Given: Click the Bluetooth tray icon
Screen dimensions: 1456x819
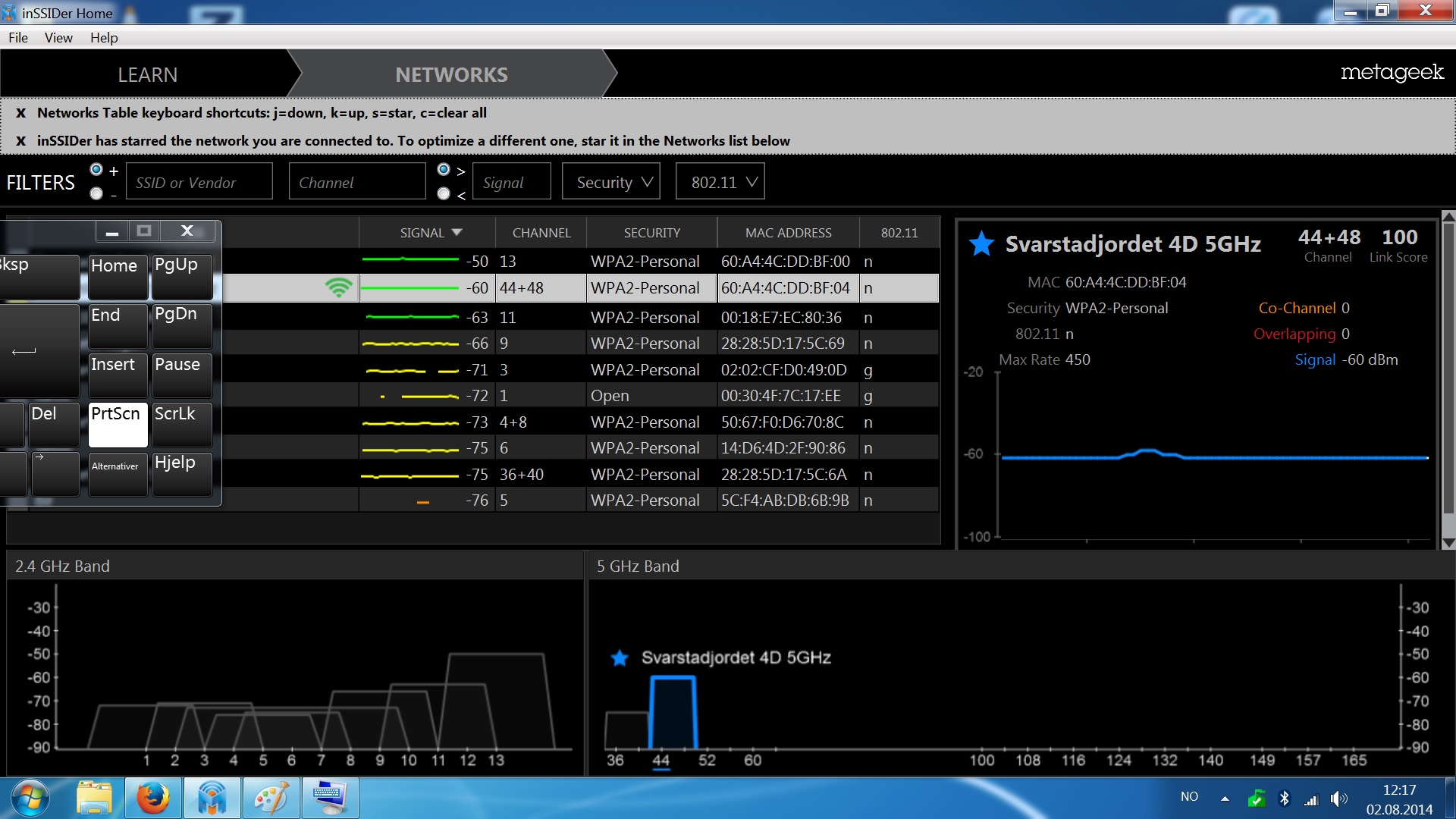Looking at the screenshot, I should coord(1285,798).
